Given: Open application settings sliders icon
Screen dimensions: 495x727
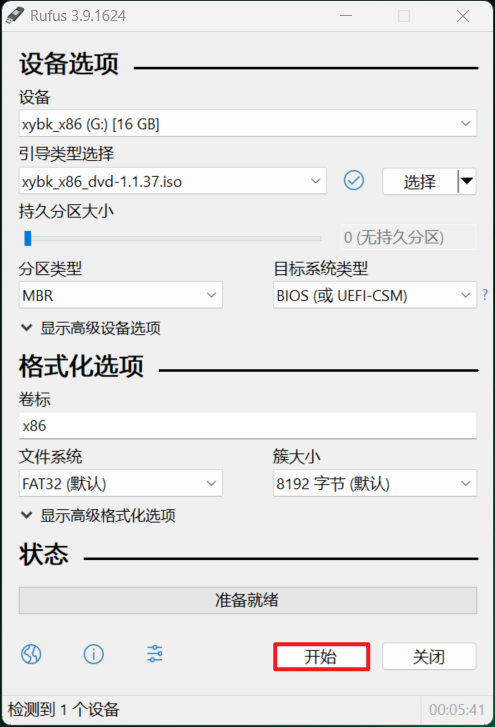Looking at the screenshot, I should point(155,654).
